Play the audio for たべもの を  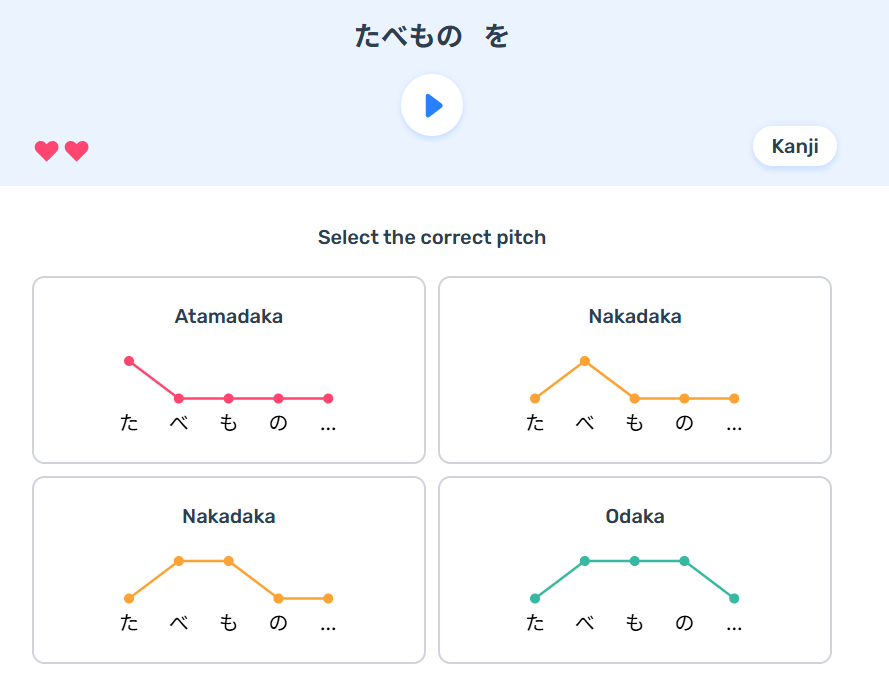pyautogui.click(x=432, y=105)
